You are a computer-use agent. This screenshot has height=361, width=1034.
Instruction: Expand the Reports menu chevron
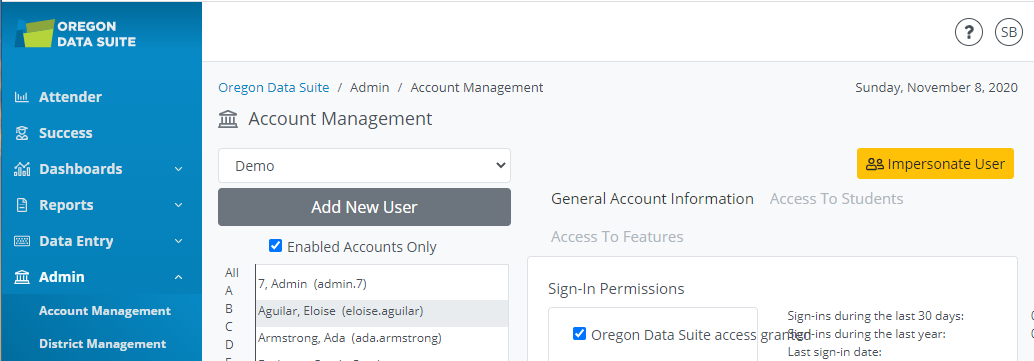click(178, 205)
